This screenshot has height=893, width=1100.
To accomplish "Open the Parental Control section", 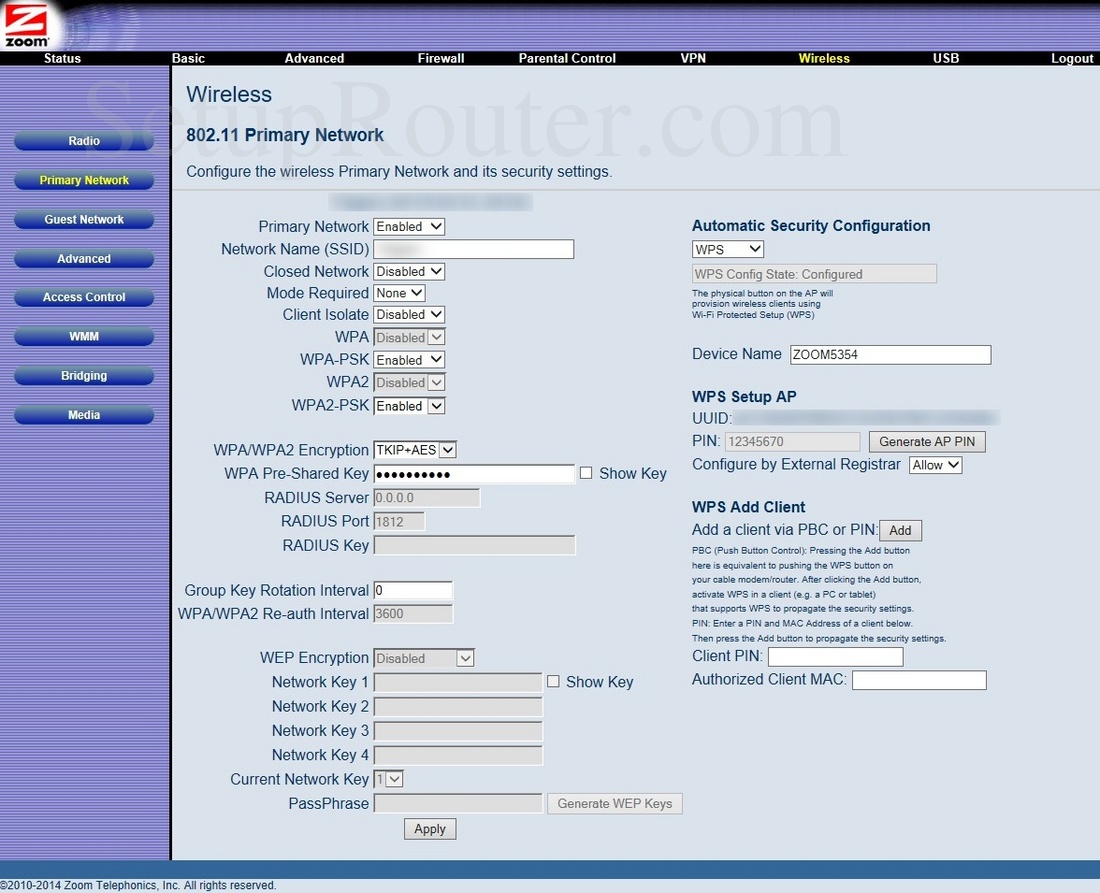I will 566,58.
